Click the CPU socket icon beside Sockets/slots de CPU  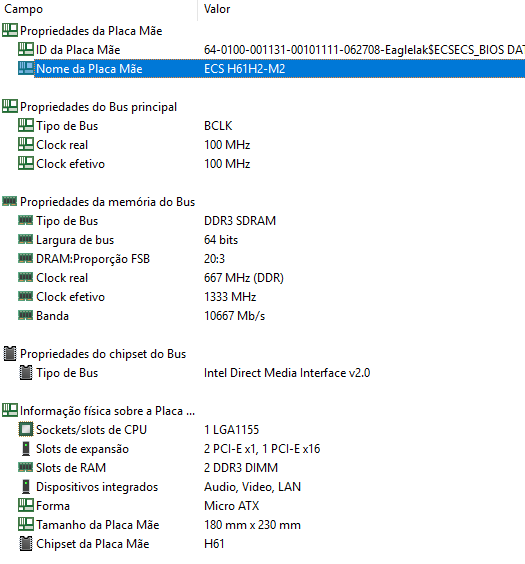26,429
